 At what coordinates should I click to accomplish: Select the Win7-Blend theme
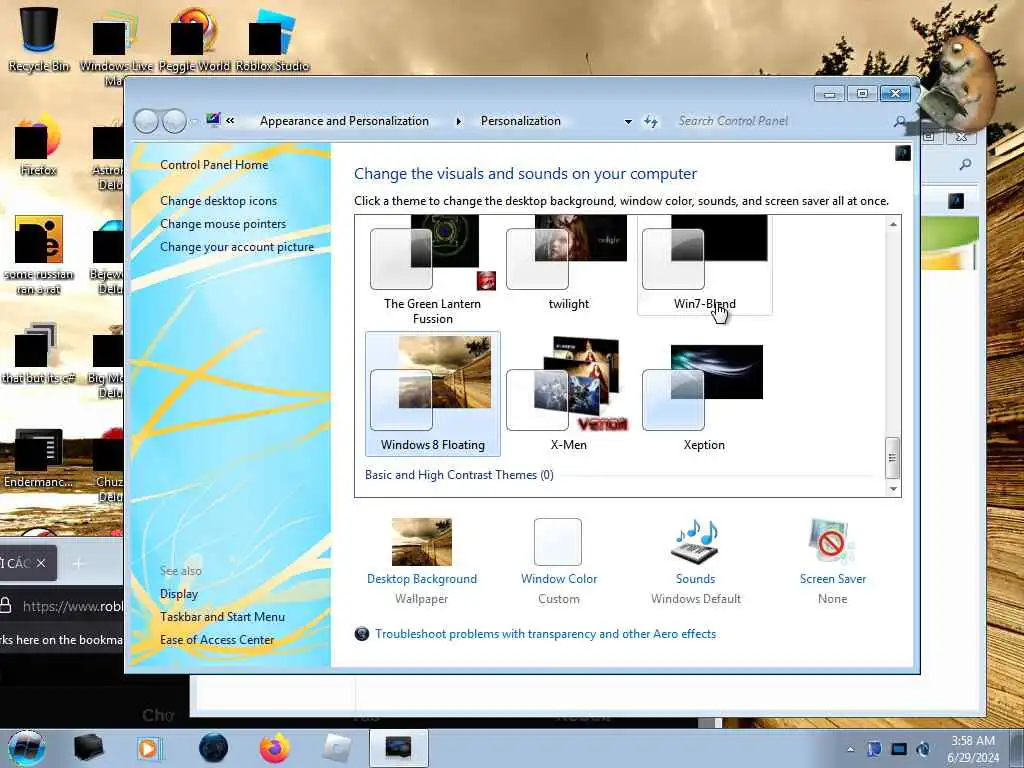[x=705, y=264]
